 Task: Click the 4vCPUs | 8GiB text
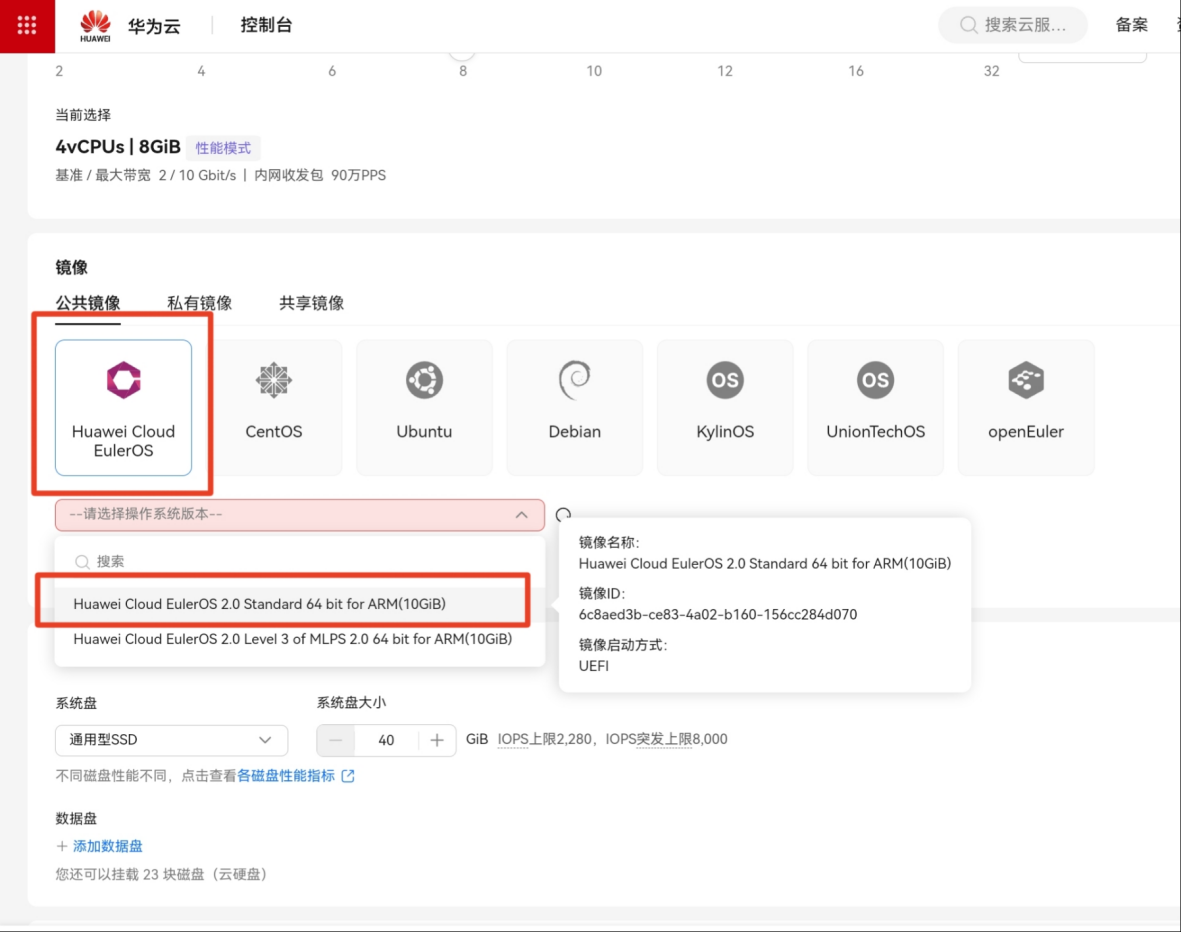(118, 147)
